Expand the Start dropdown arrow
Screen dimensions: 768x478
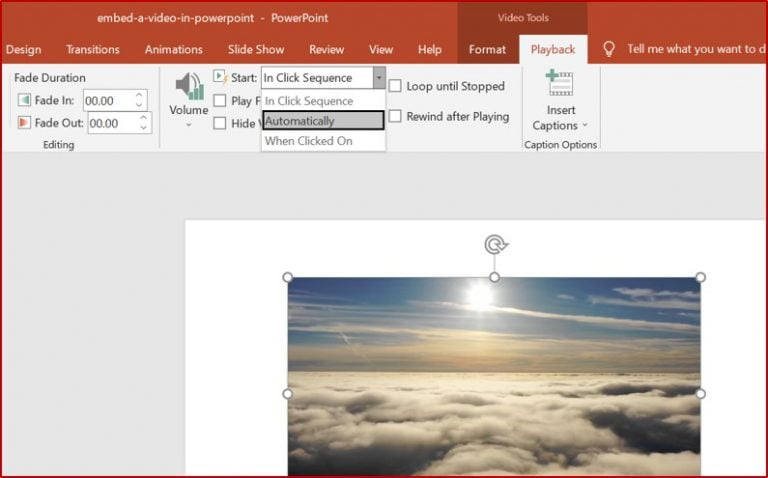(378, 78)
